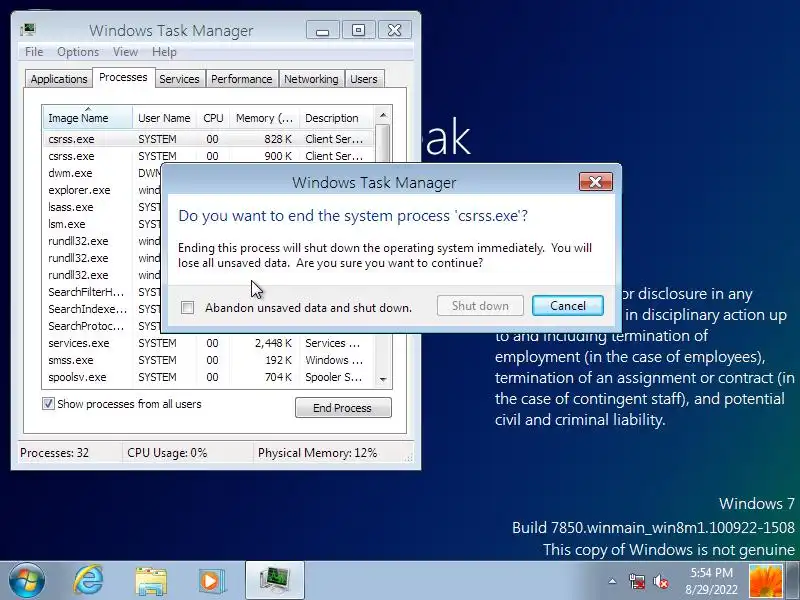Open the File menu
The image size is (800, 600).
(34, 52)
